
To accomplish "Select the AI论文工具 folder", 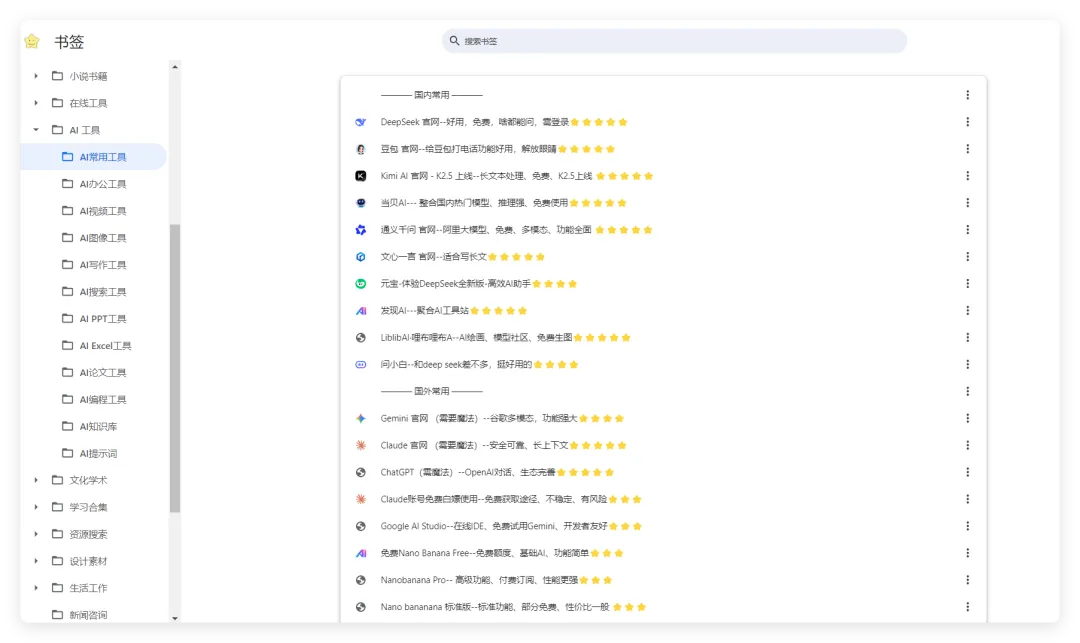I will [94, 372].
